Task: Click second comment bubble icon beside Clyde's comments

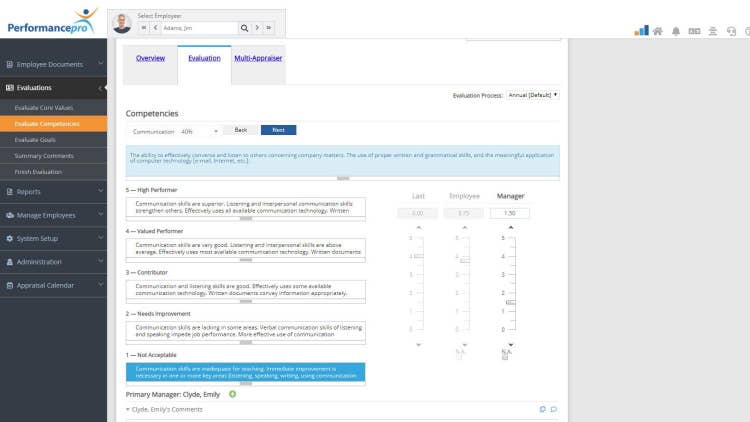Action: coord(553,409)
